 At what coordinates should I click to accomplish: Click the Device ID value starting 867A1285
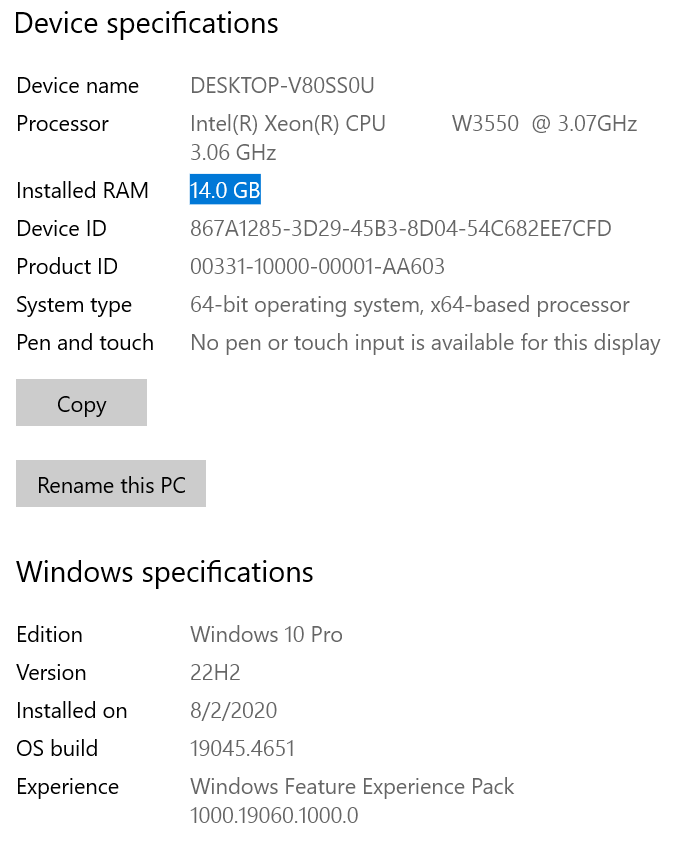[400, 229]
